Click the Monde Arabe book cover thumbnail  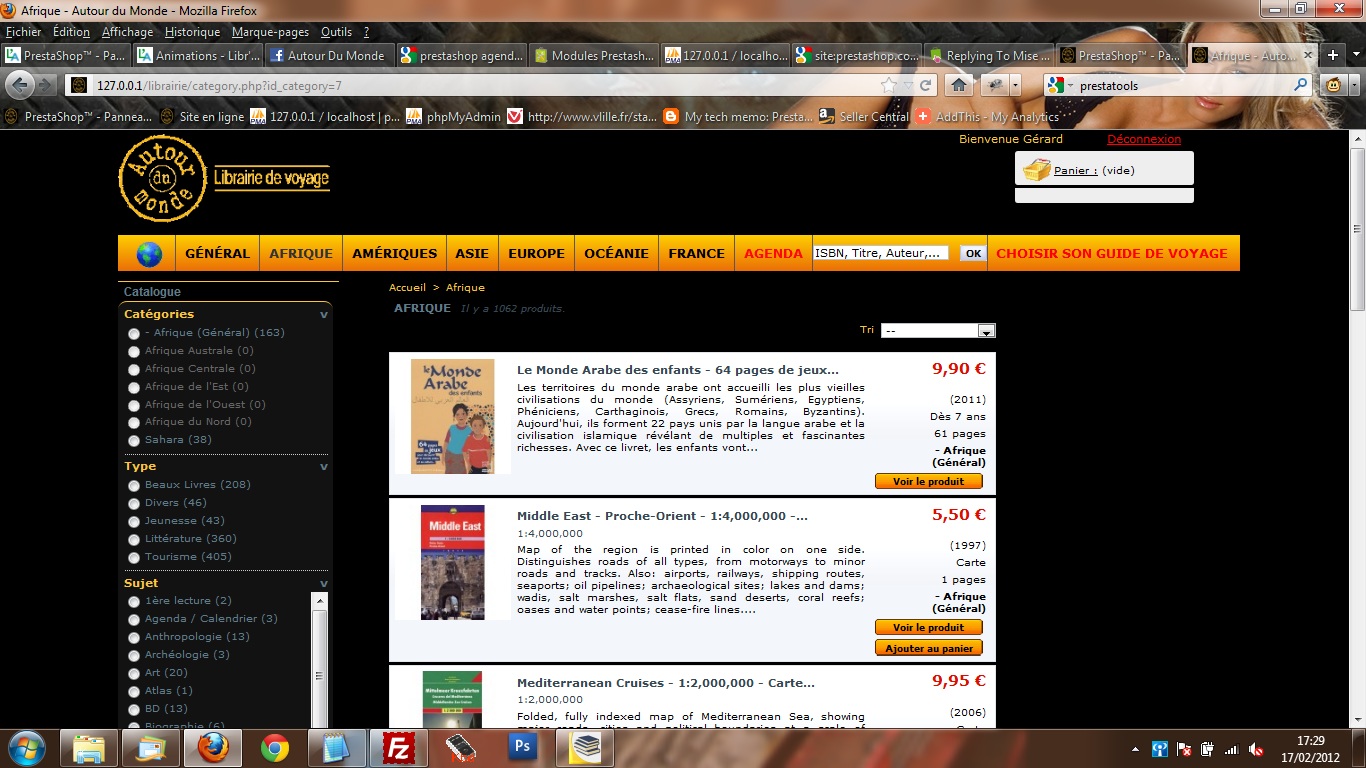click(452, 416)
